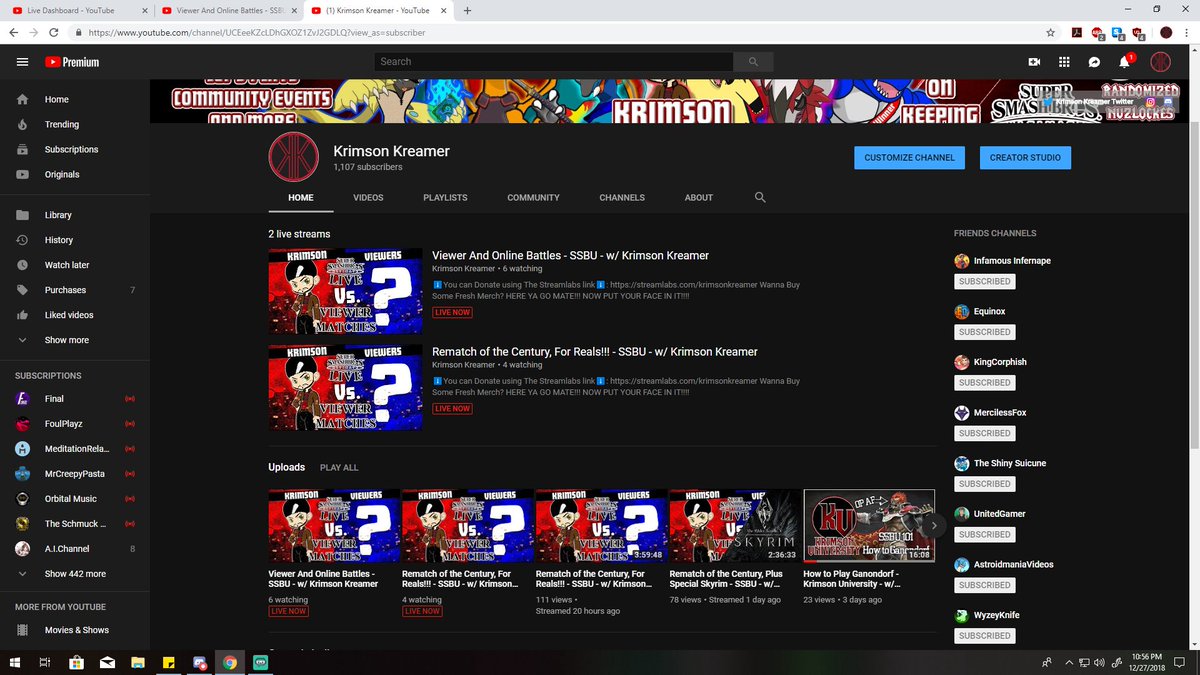The image size is (1200, 675).
Task: Click Subscribed button under AstroidmaniaVideos
Action: 985,585
